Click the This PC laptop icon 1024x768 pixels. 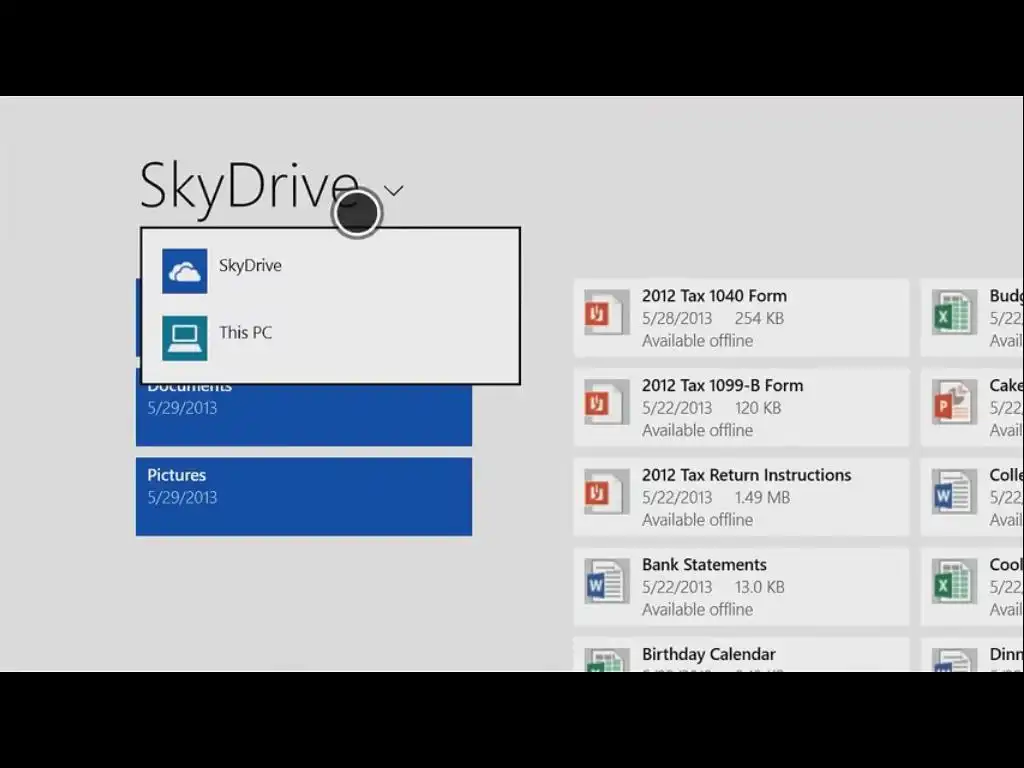[185, 338]
